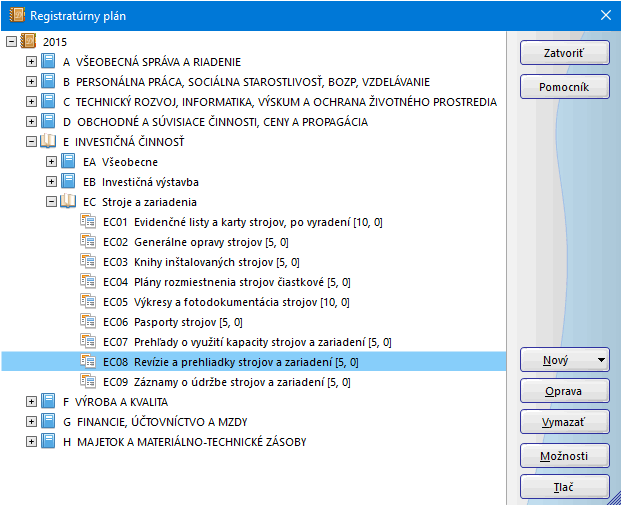Click the document icon for EC06 Pasporty strojov

click(x=88, y=322)
